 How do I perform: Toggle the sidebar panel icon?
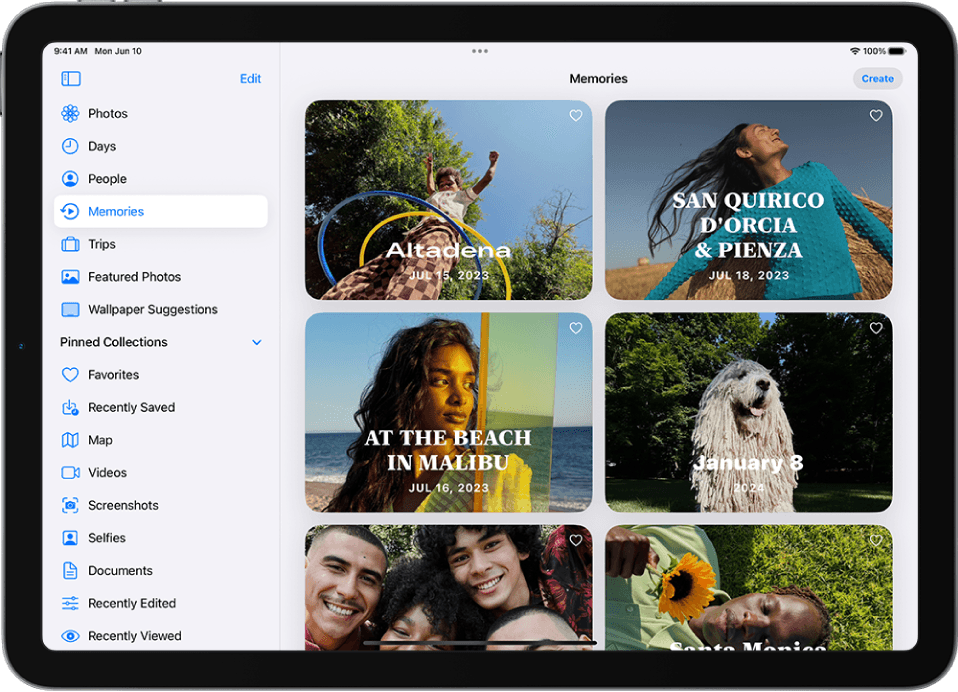(71, 78)
